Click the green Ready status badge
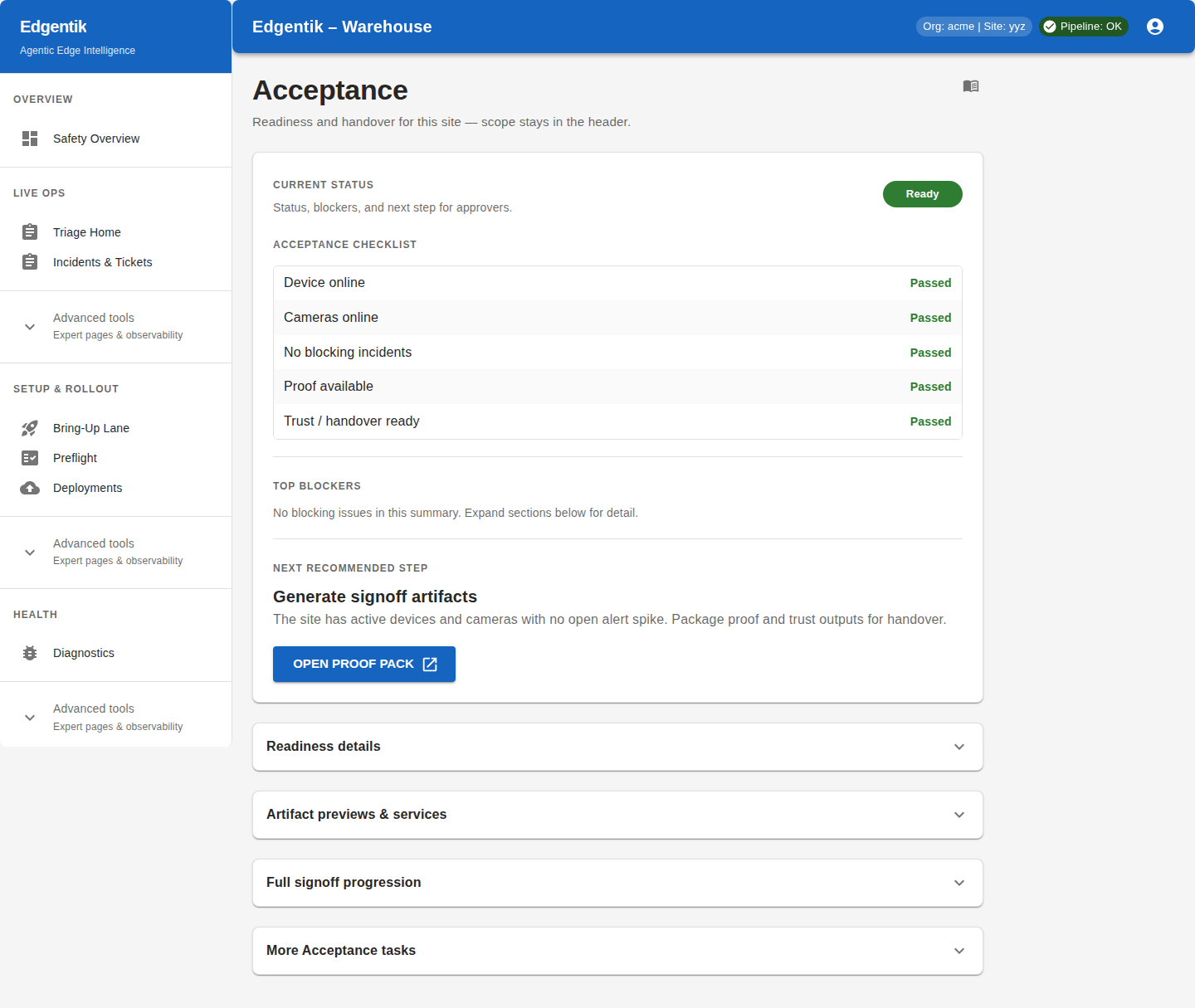1195x1008 pixels. [922, 193]
